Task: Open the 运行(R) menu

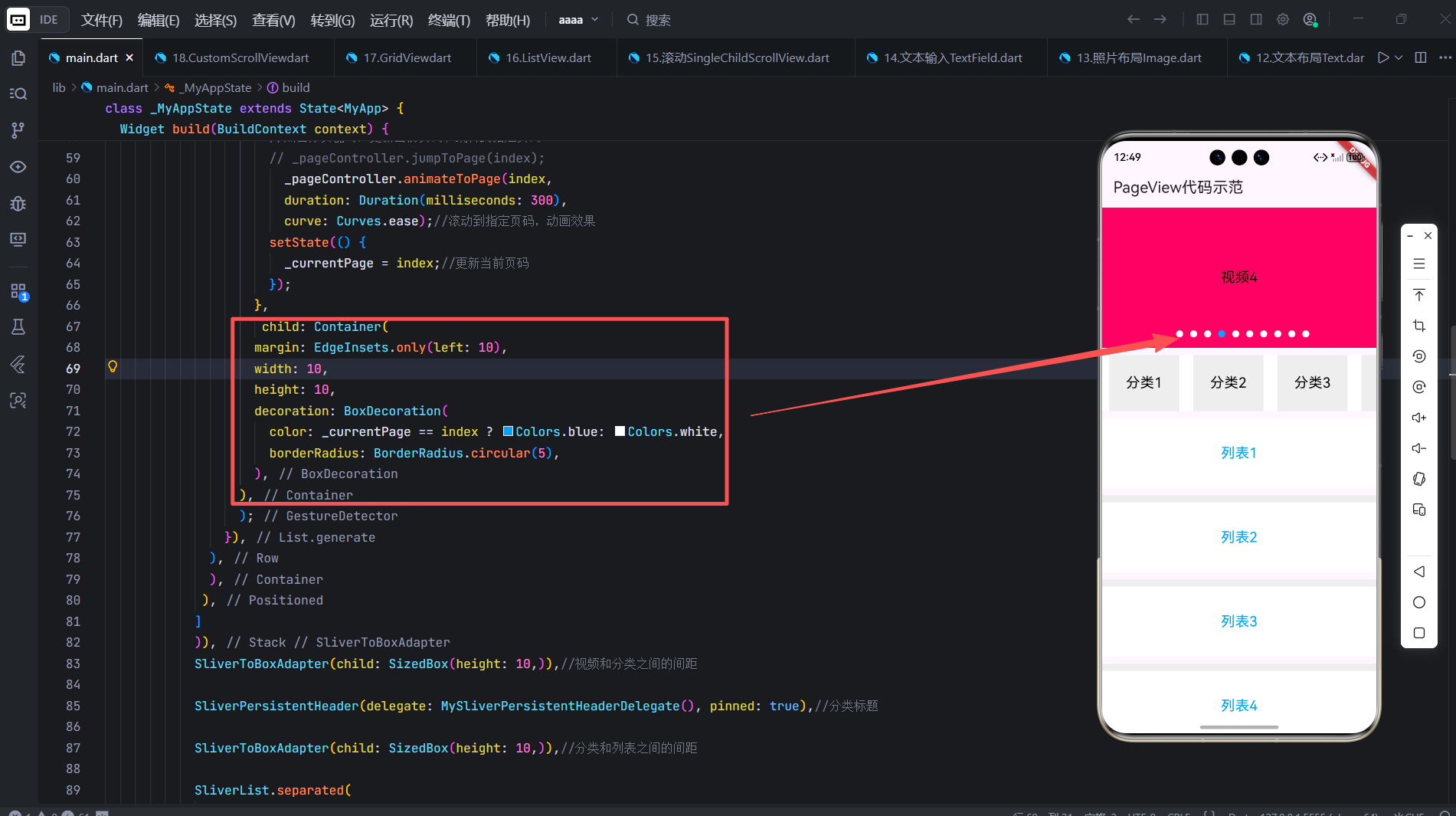Action: pyautogui.click(x=391, y=20)
